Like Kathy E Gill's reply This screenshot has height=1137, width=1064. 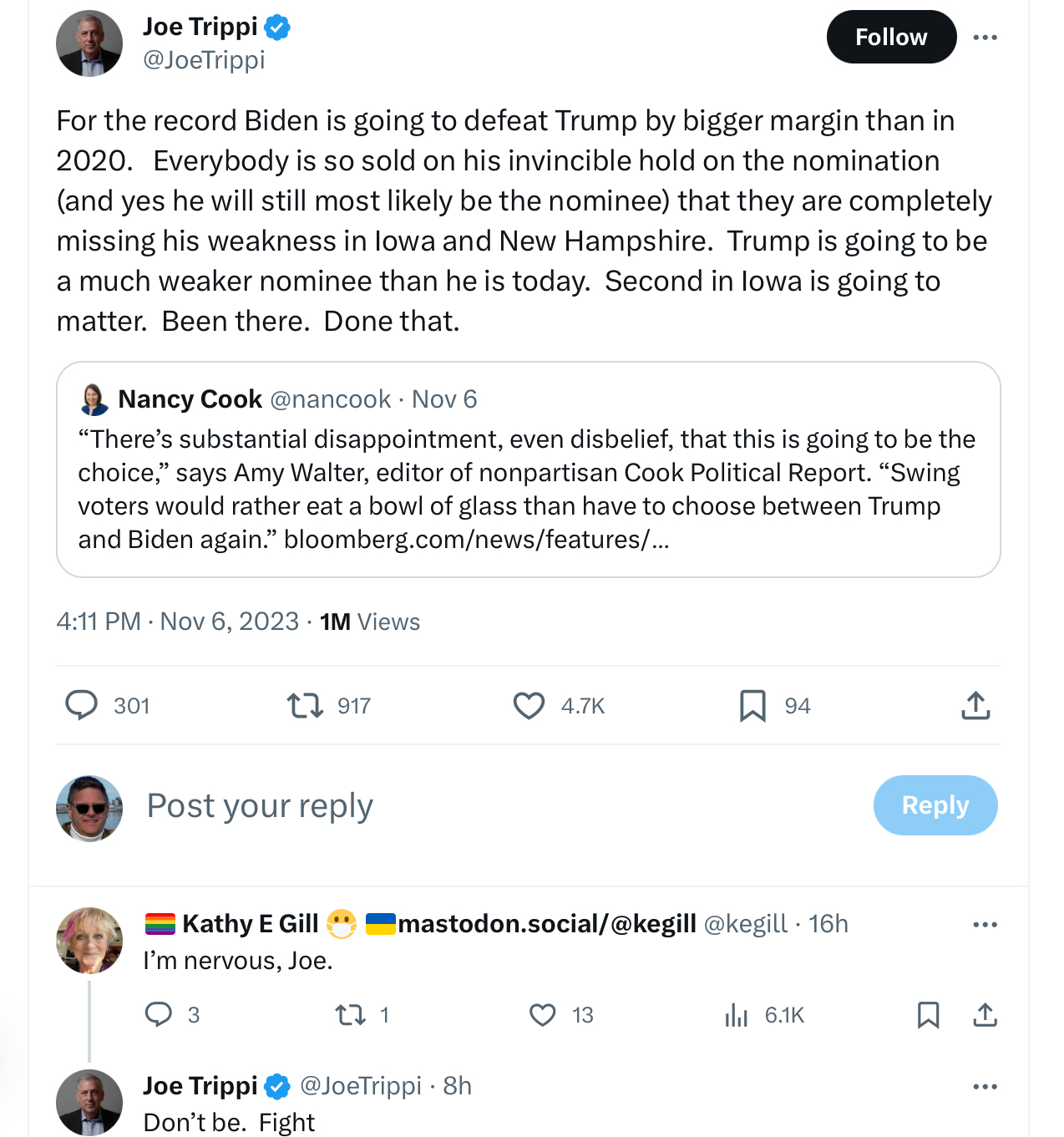coord(543,1015)
